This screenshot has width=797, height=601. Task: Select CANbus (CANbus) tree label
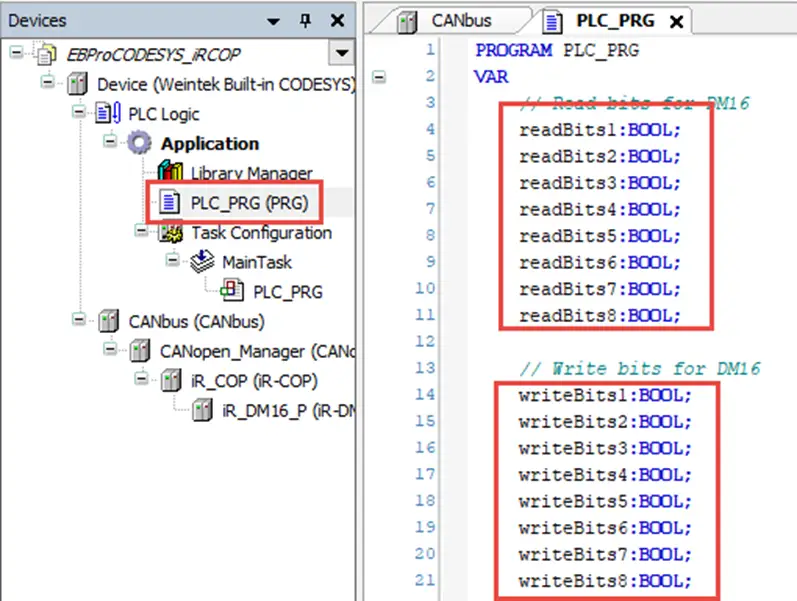click(x=197, y=321)
